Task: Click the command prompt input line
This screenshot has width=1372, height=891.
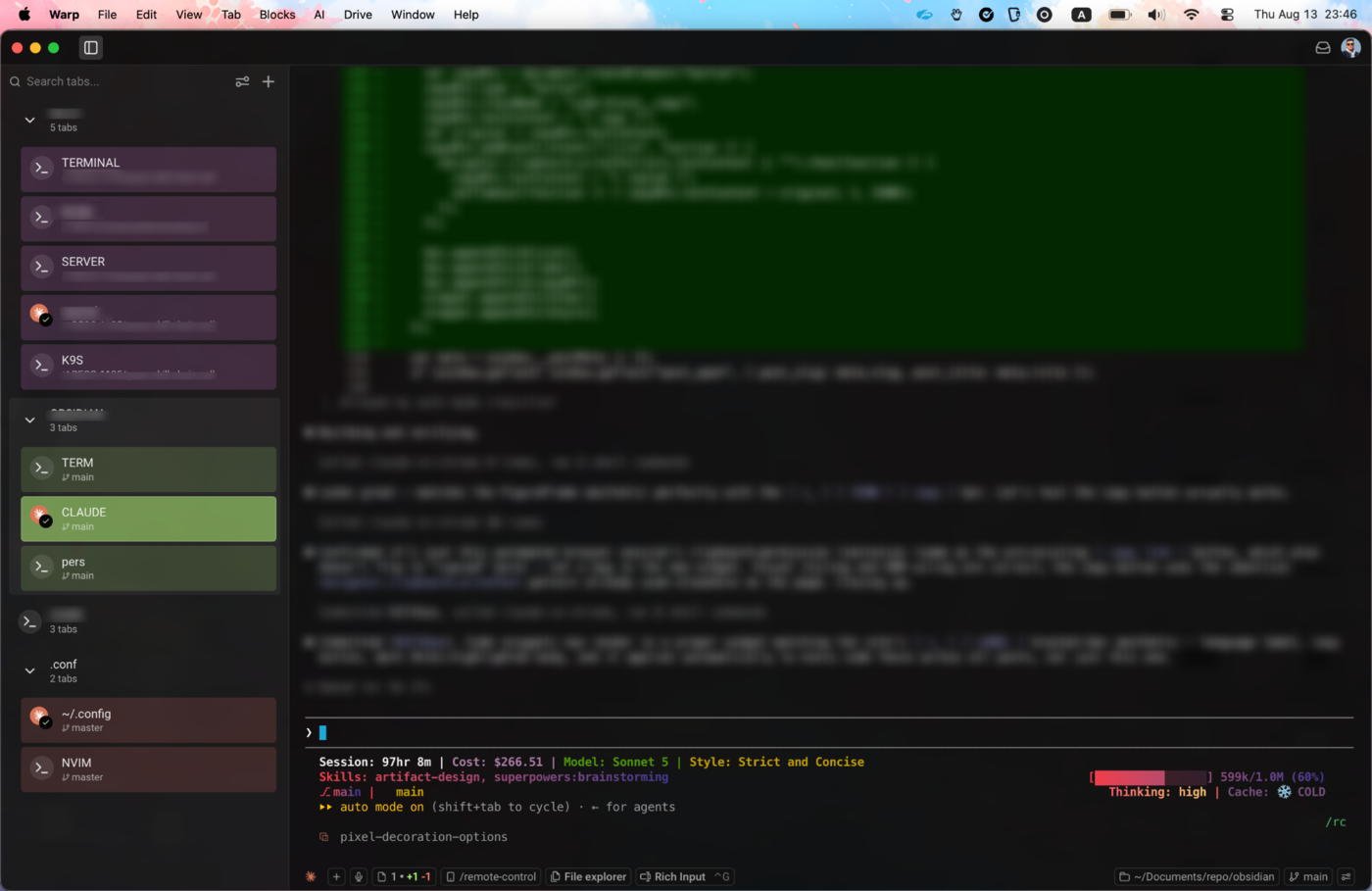Action: [828, 732]
